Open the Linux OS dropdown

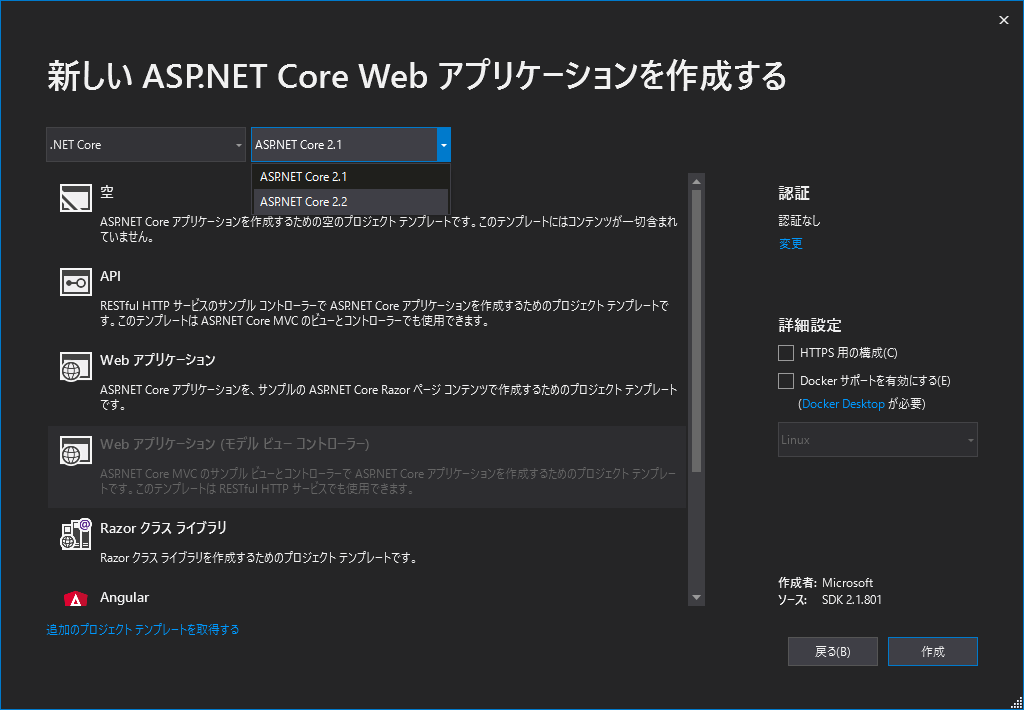click(877, 439)
